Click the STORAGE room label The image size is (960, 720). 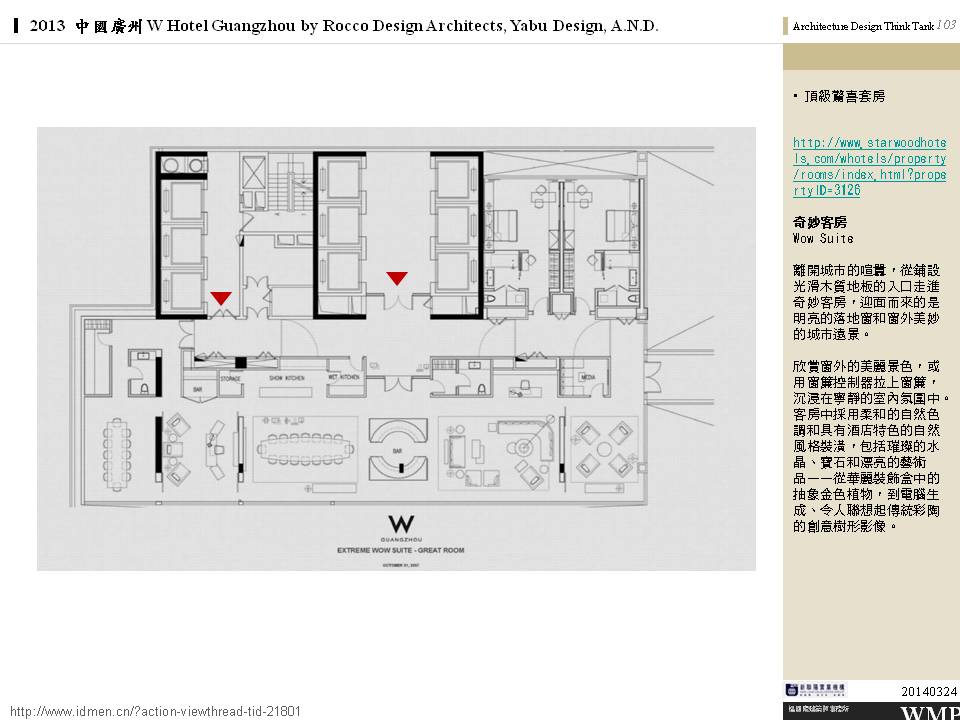pyautogui.click(x=231, y=379)
